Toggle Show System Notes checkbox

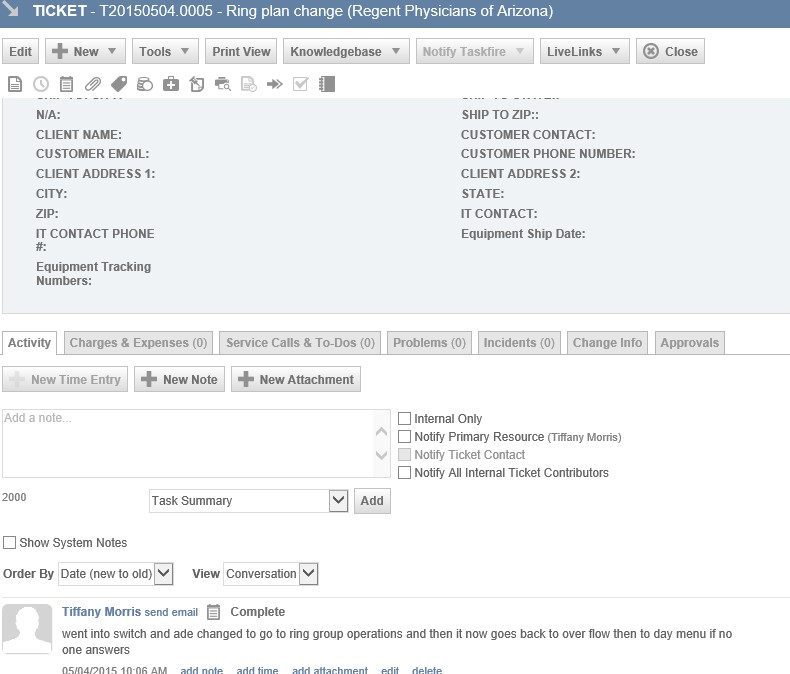[x=10, y=543]
